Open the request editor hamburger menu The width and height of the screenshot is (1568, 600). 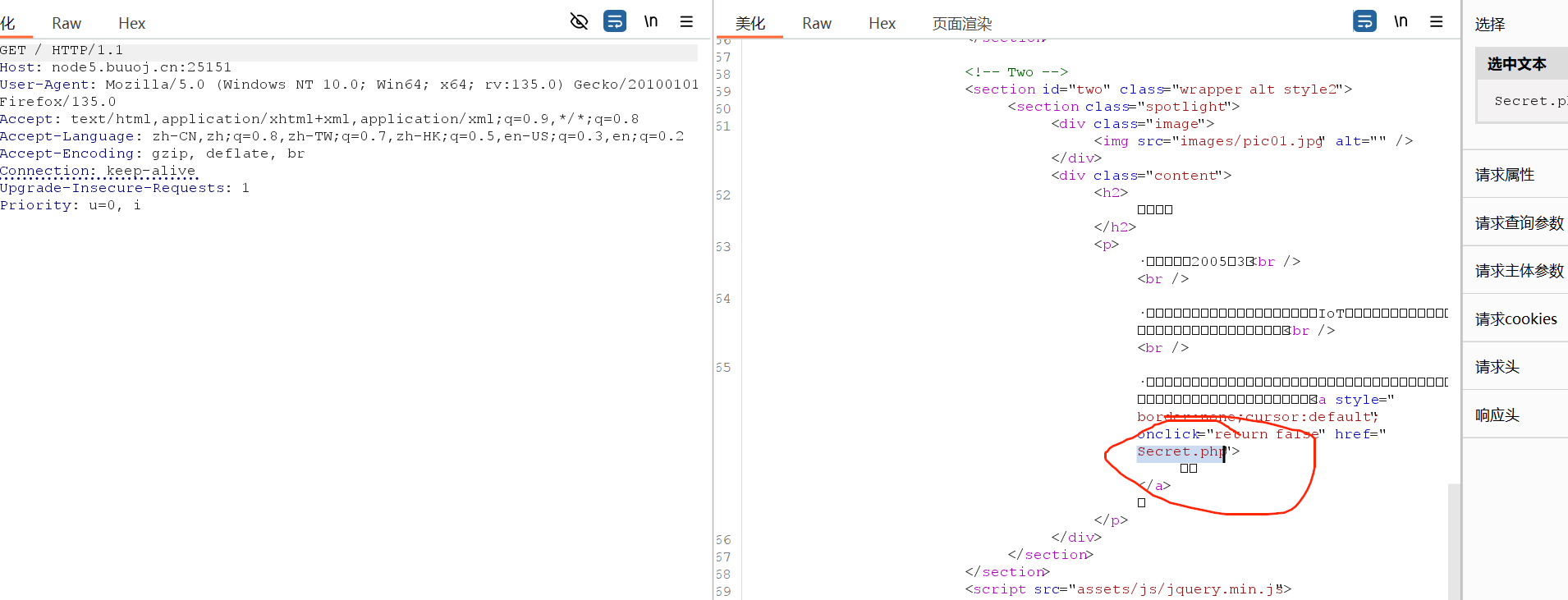[x=686, y=21]
